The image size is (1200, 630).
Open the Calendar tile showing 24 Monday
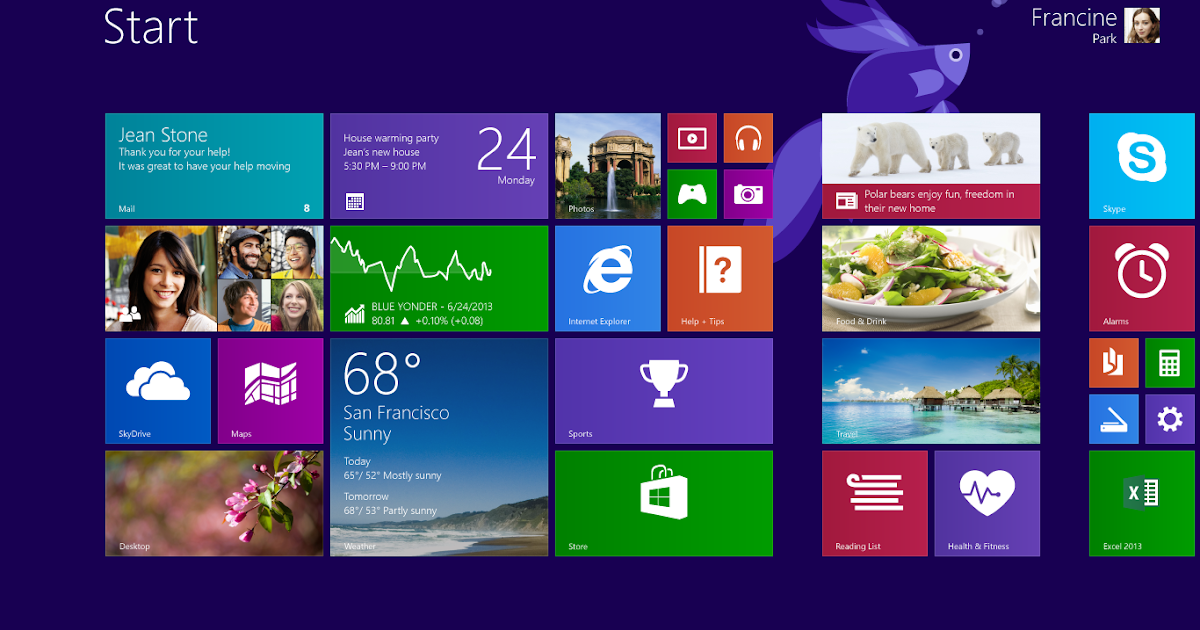[439, 166]
